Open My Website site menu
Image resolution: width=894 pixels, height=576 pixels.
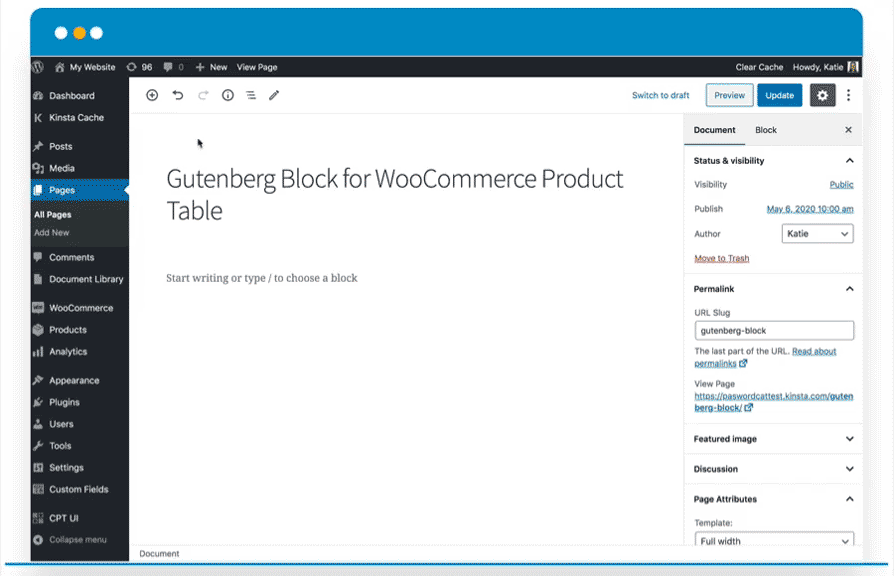point(85,67)
